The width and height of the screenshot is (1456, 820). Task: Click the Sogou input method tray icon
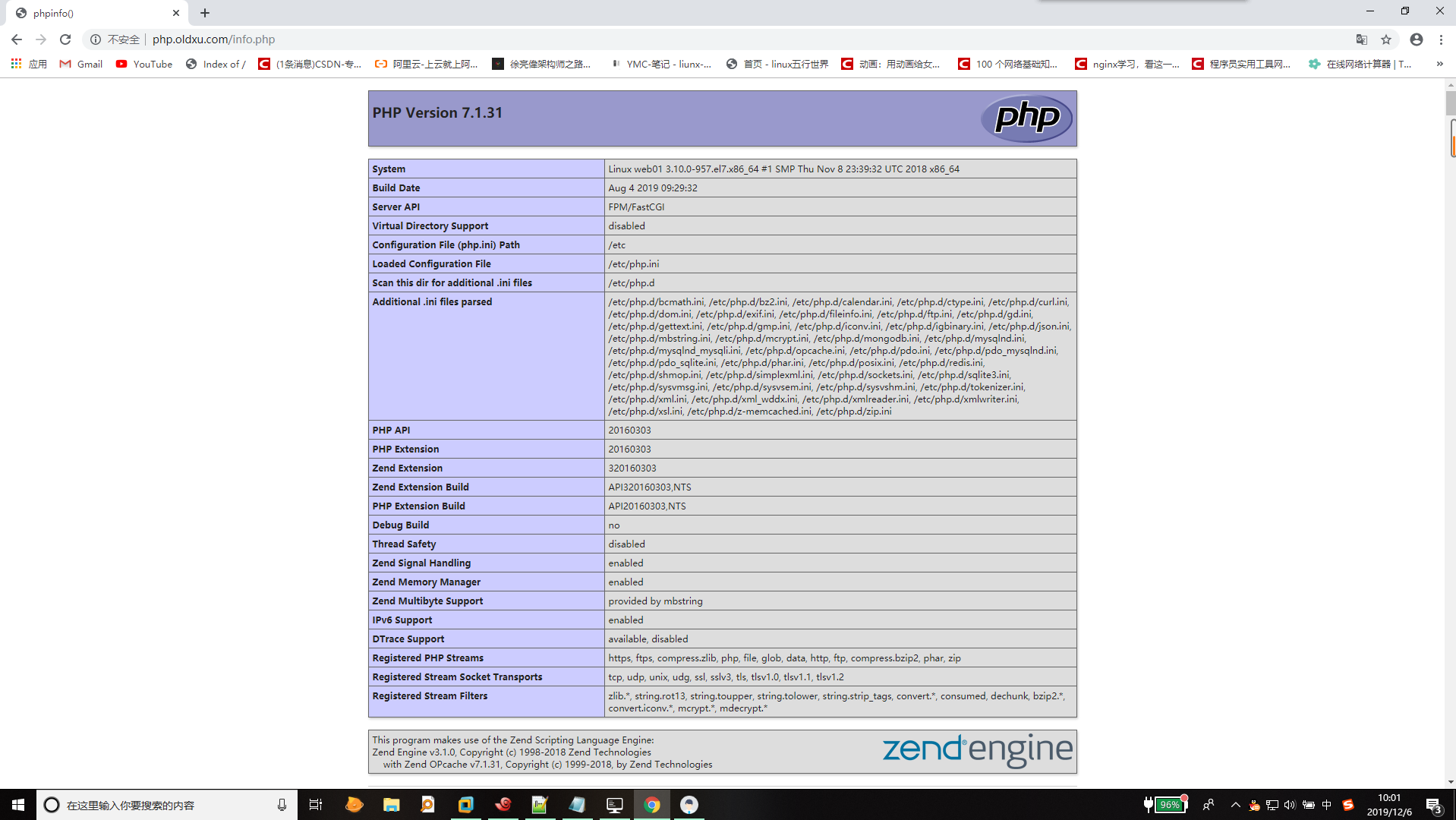[x=1348, y=805]
